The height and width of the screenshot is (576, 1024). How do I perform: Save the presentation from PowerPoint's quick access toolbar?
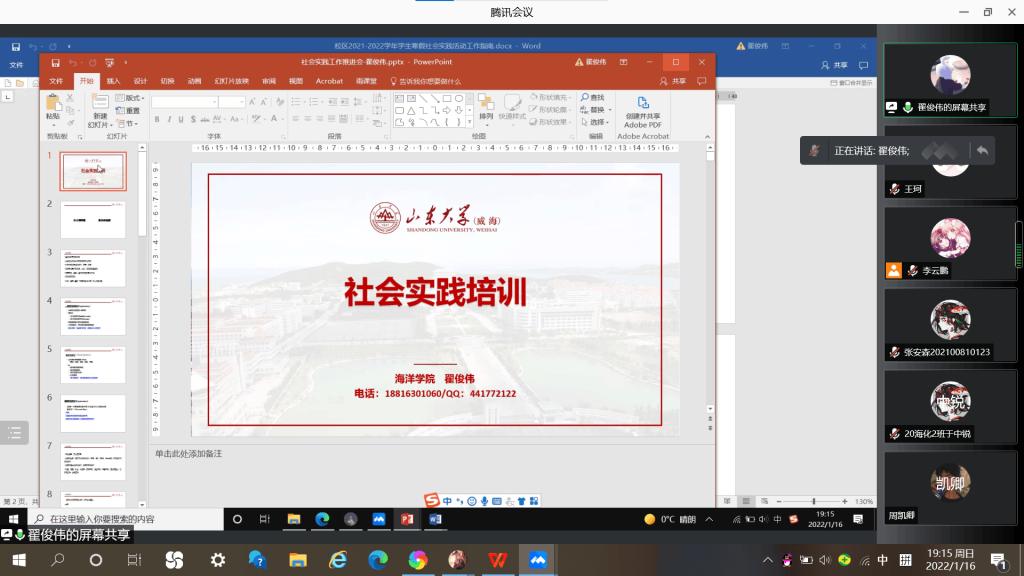[56, 63]
